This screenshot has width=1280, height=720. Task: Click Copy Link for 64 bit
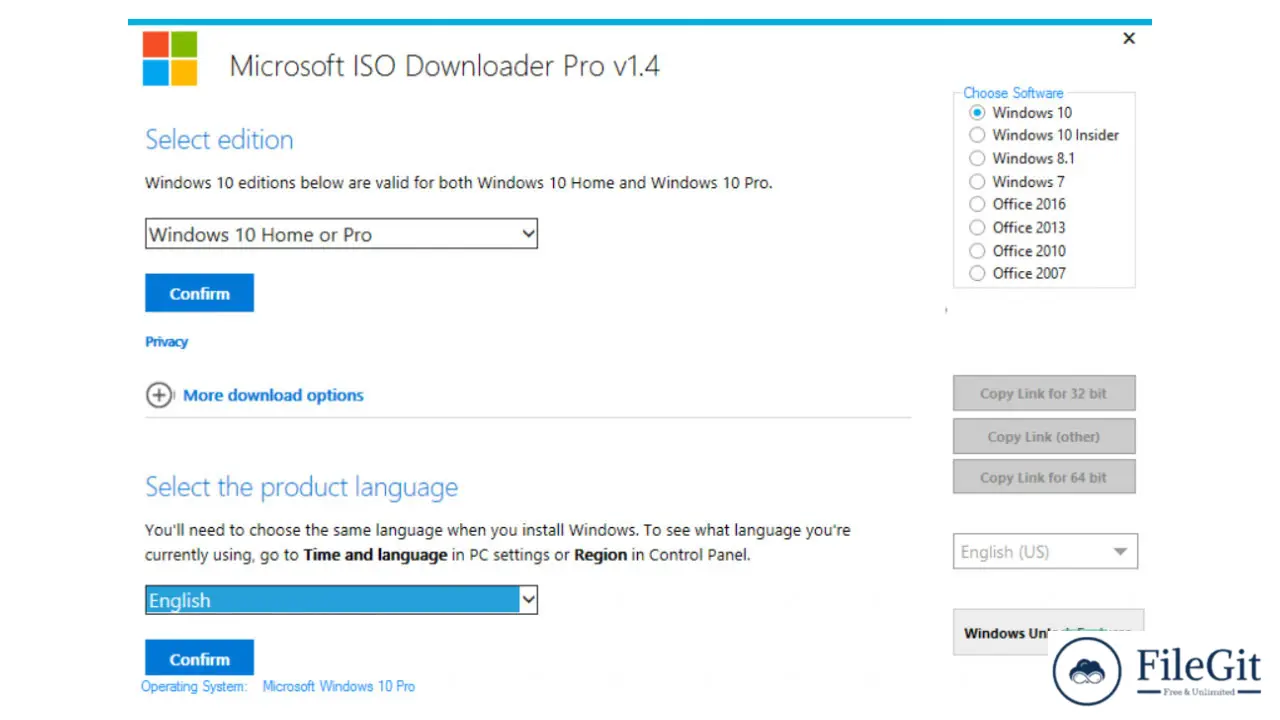pyautogui.click(x=1044, y=477)
